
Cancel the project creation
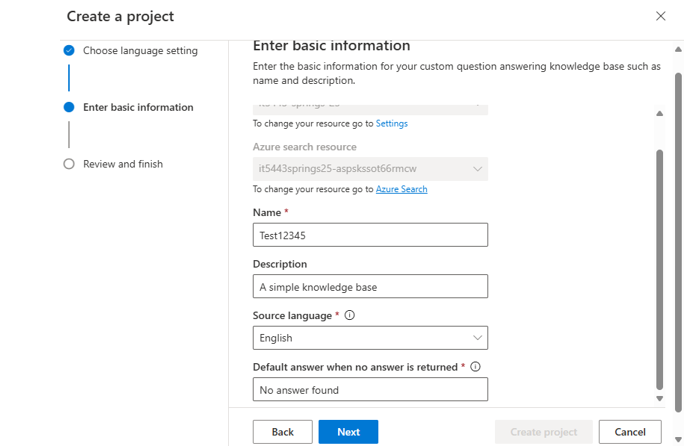[x=629, y=432]
